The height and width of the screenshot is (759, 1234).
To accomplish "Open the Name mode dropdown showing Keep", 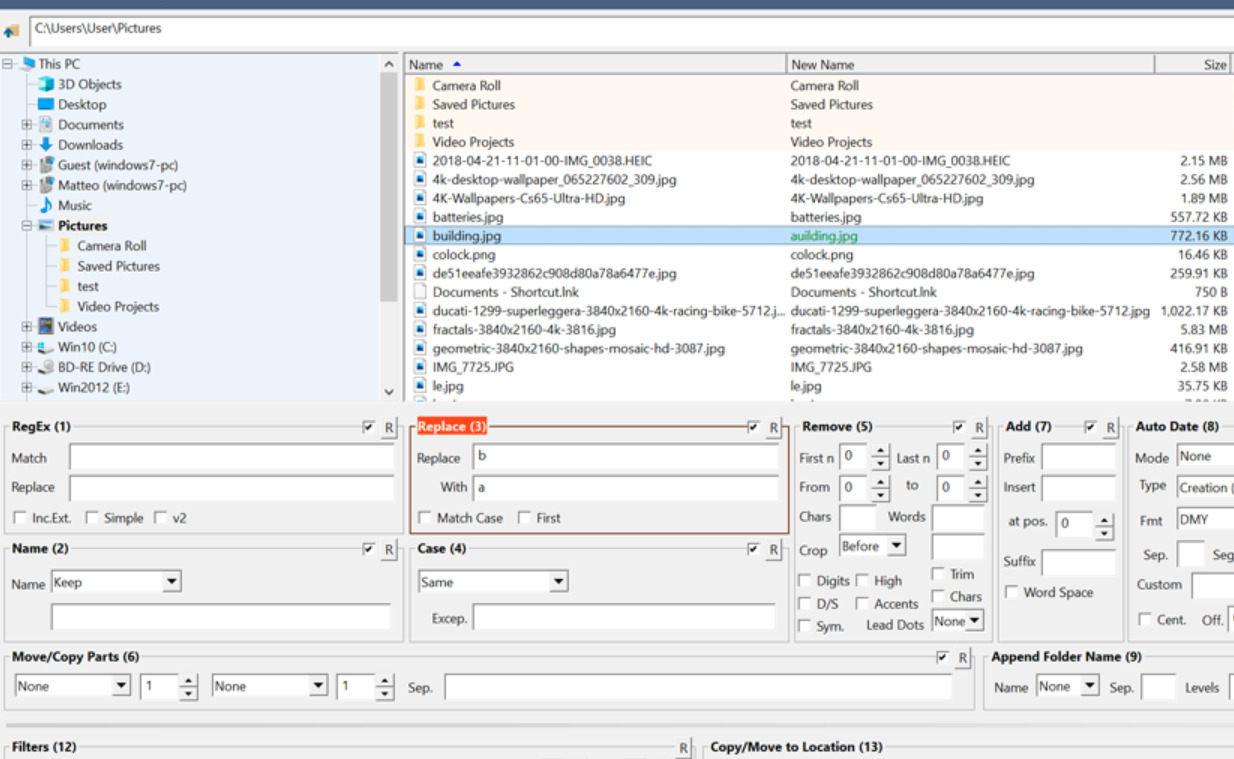I will pos(172,582).
